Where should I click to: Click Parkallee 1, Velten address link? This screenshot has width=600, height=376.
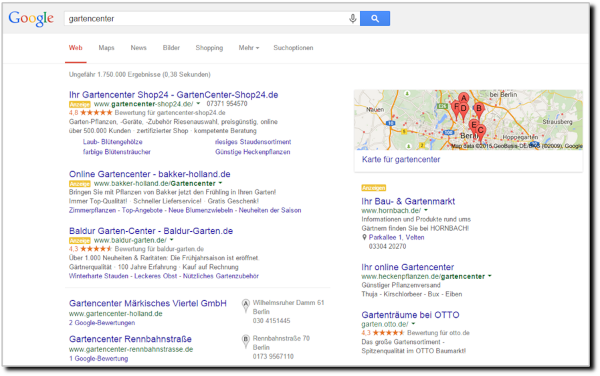click(x=396, y=238)
